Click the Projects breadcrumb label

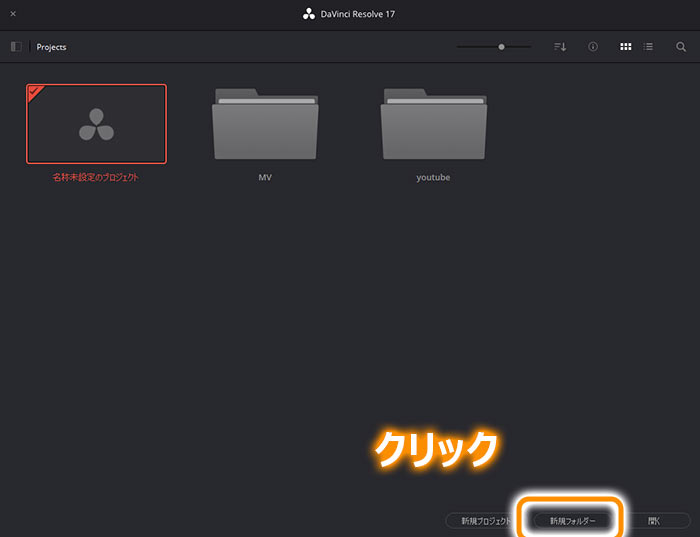click(51, 47)
